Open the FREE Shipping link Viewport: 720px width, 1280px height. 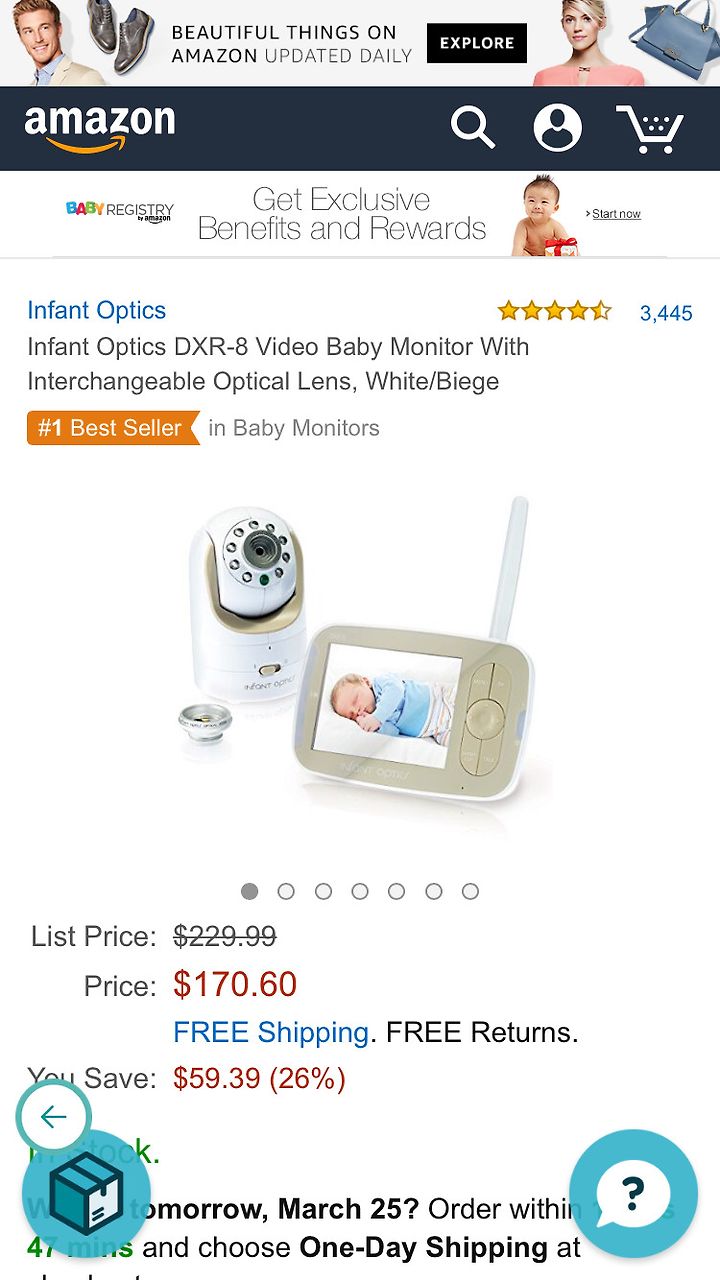pos(271,1032)
